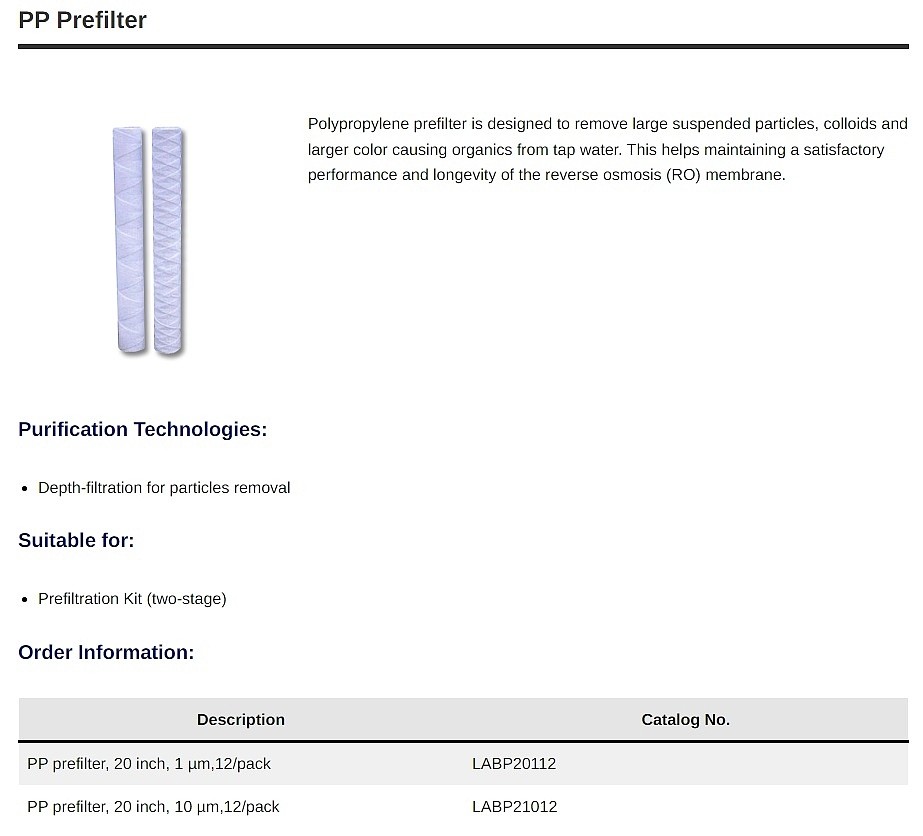The width and height of the screenshot is (923, 836).
Task: Click the line mentioning tap water
Action: [x=596, y=150]
